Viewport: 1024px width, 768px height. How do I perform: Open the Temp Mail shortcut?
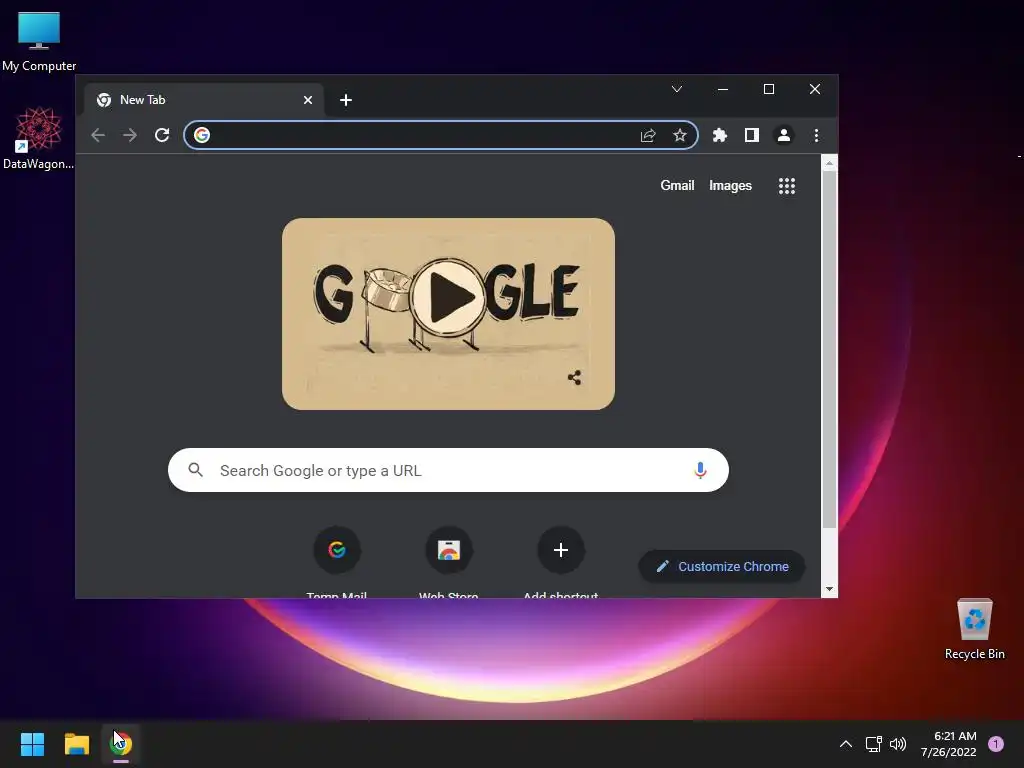point(337,550)
